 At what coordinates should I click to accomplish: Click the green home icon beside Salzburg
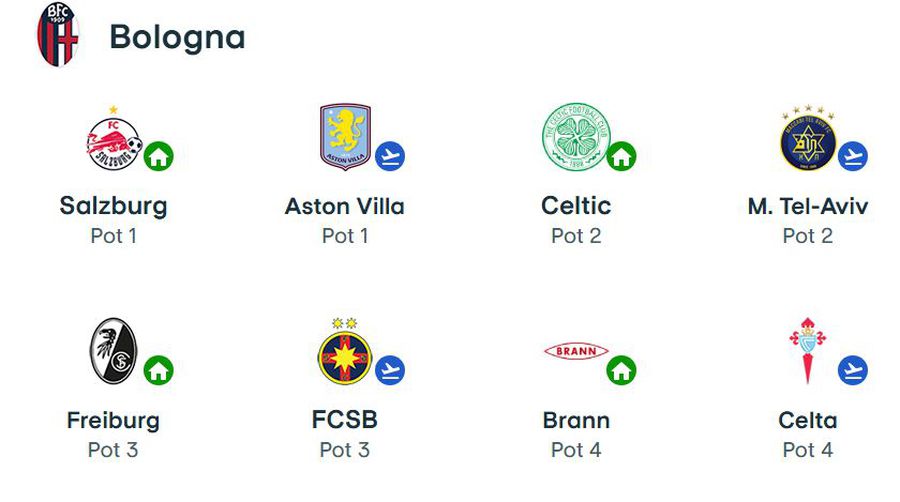click(158, 156)
